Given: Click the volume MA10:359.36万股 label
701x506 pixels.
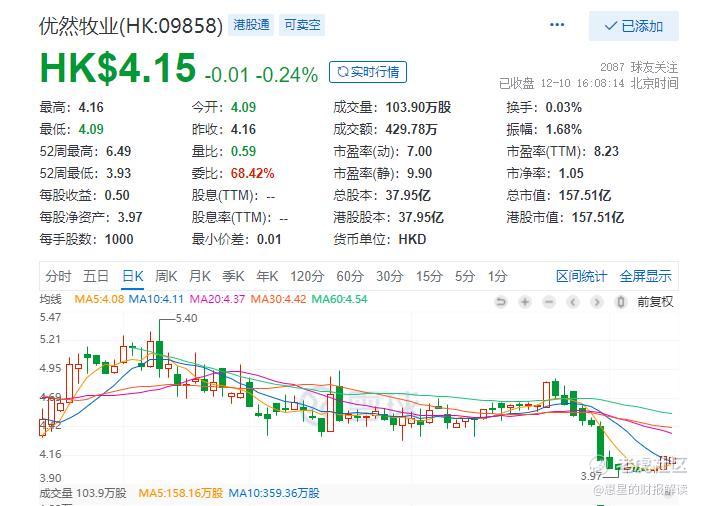Looking at the screenshot, I should tap(274, 493).
